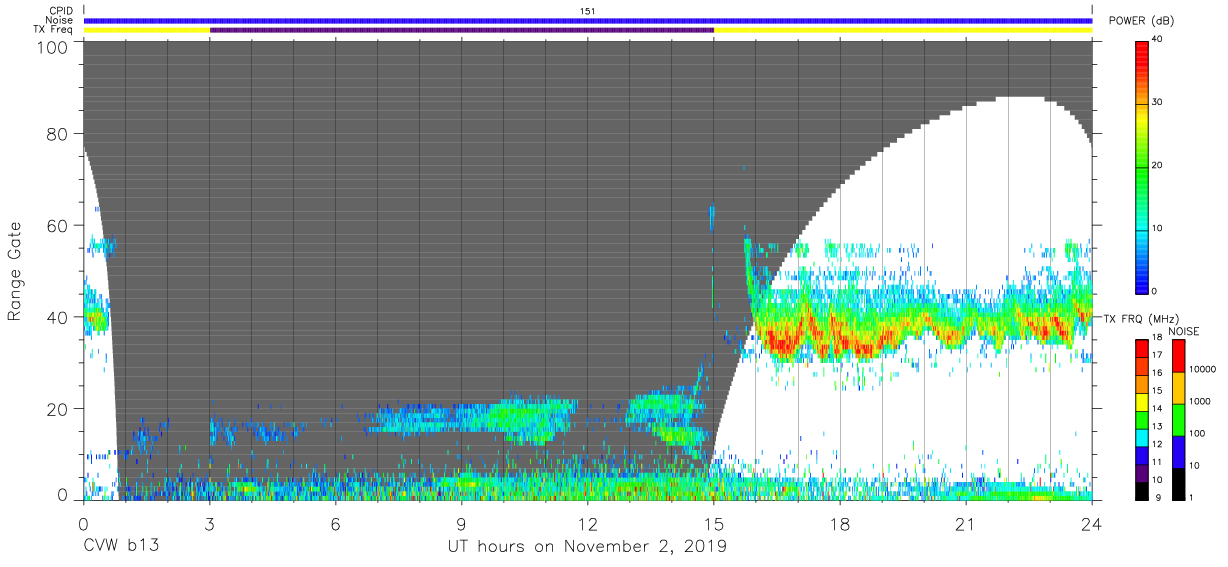Click the Range Gate tick label 100
1228x567 pixels.
(54, 48)
